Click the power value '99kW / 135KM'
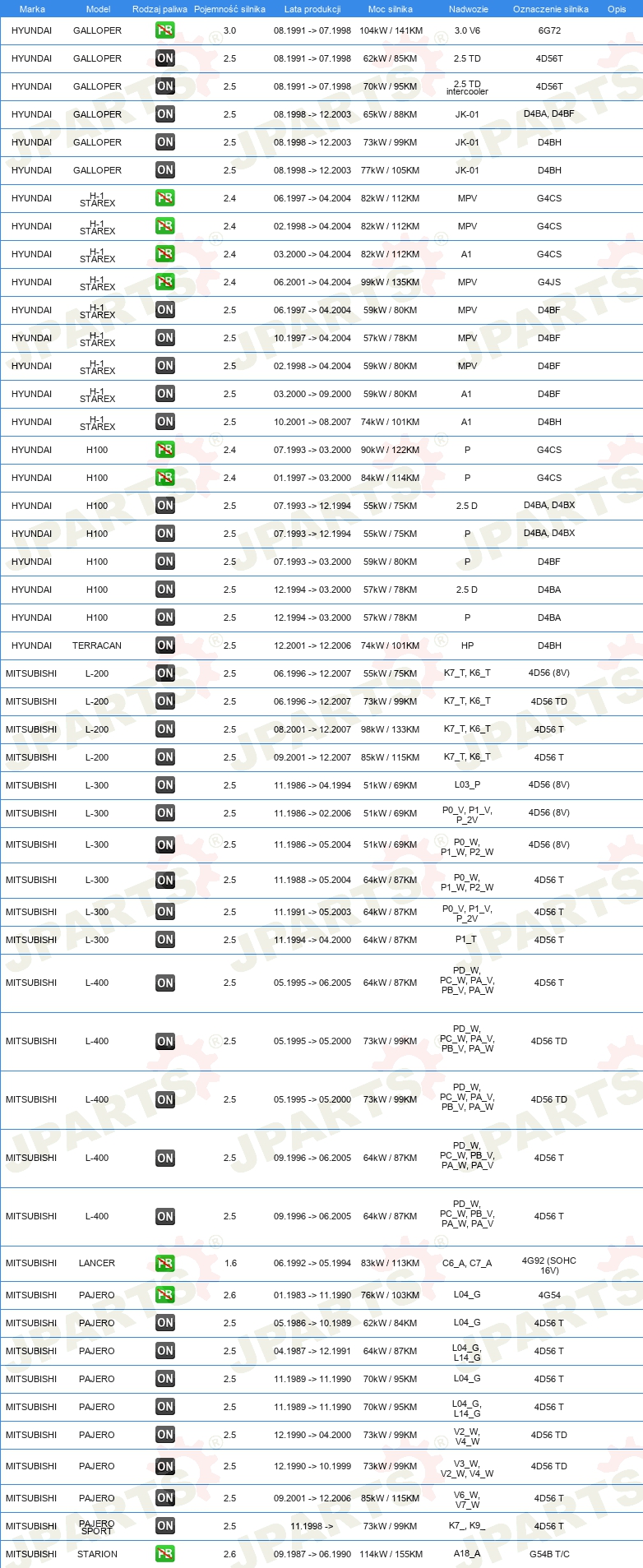This screenshot has width=643, height=1568. tap(391, 282)
